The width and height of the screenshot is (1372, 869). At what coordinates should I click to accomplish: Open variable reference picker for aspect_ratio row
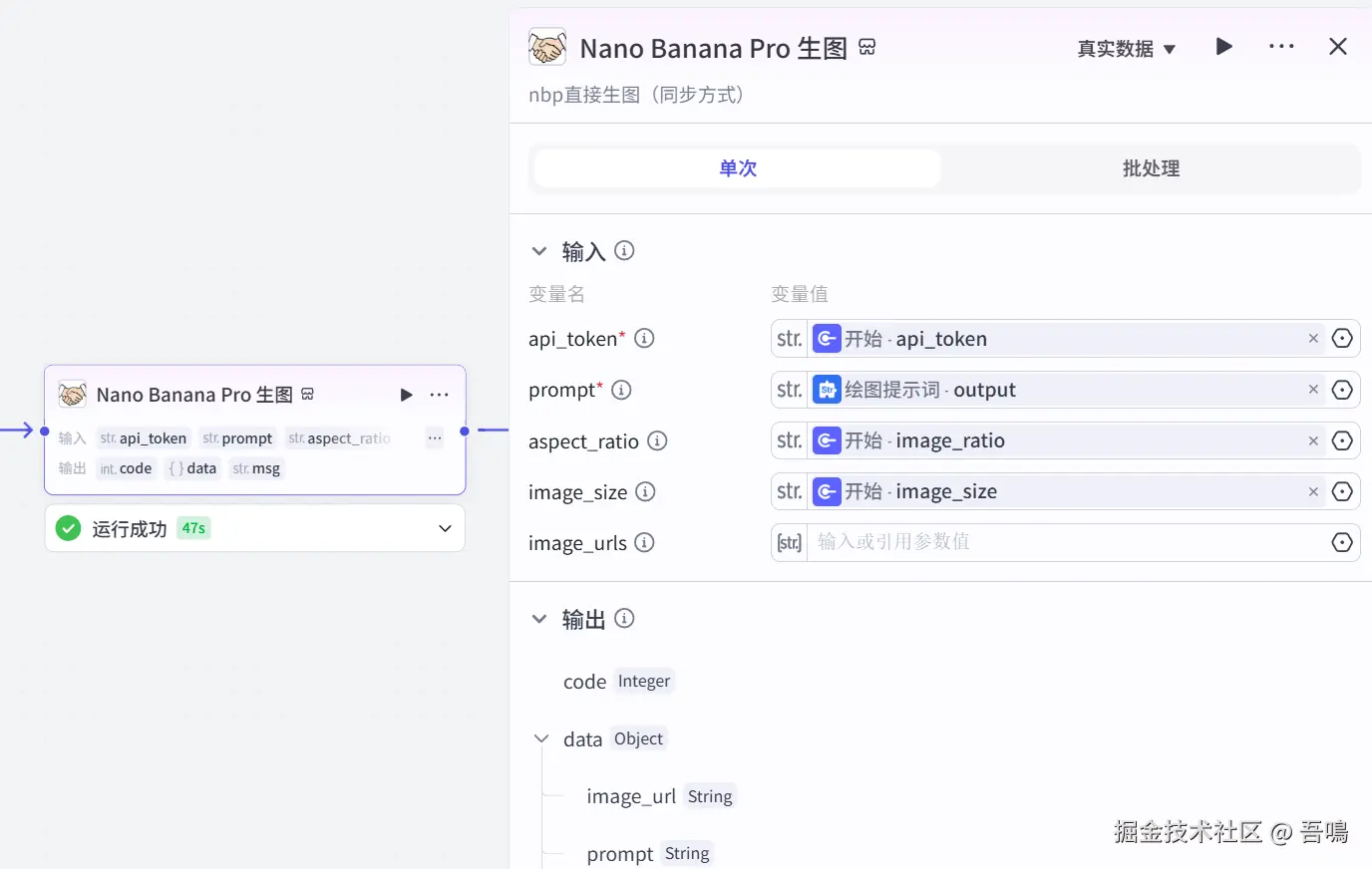tap(1343, 440)
